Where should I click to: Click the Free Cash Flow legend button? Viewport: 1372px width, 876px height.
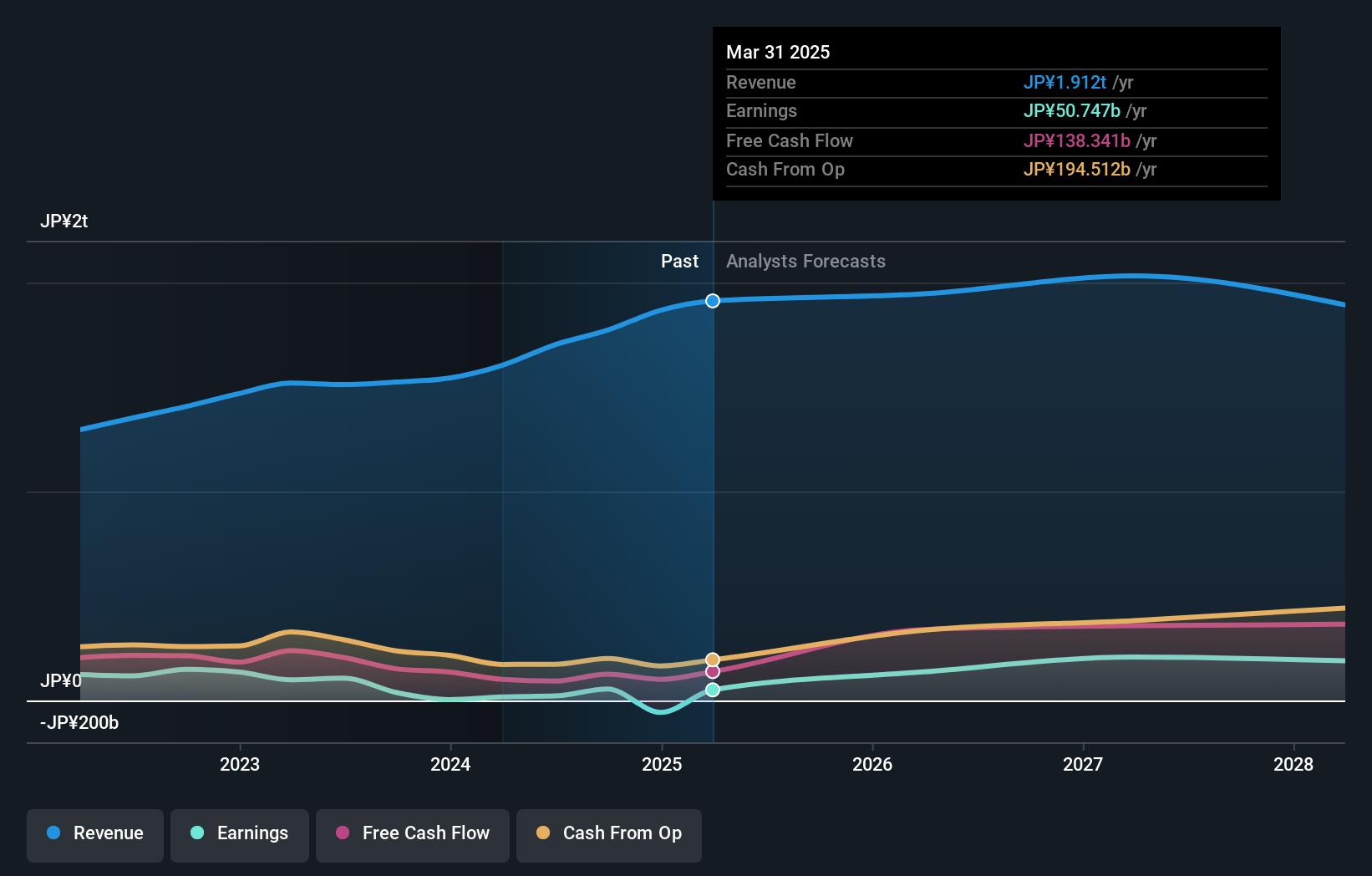pos(412,835)
